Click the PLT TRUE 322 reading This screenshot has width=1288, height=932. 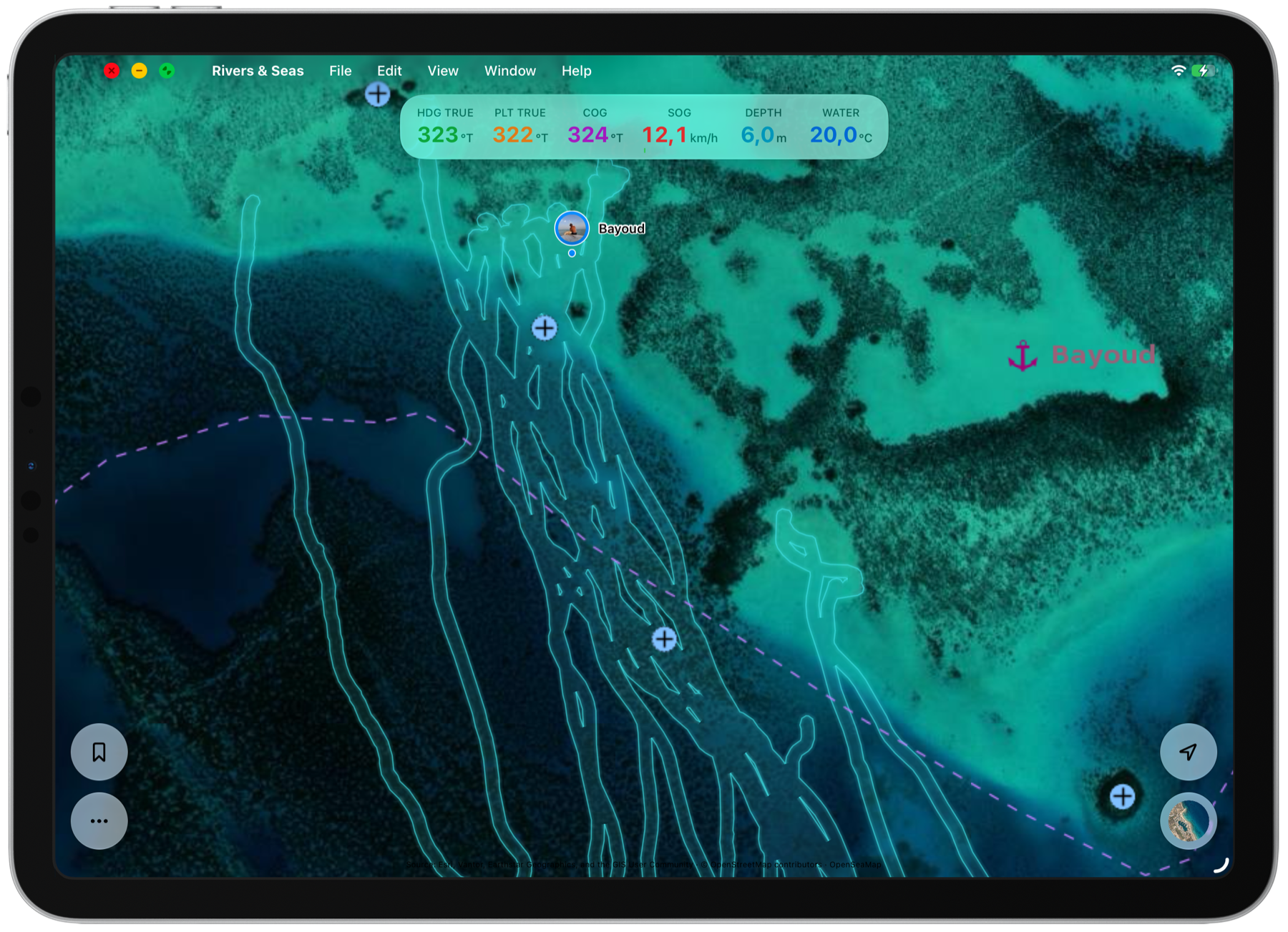519,127
